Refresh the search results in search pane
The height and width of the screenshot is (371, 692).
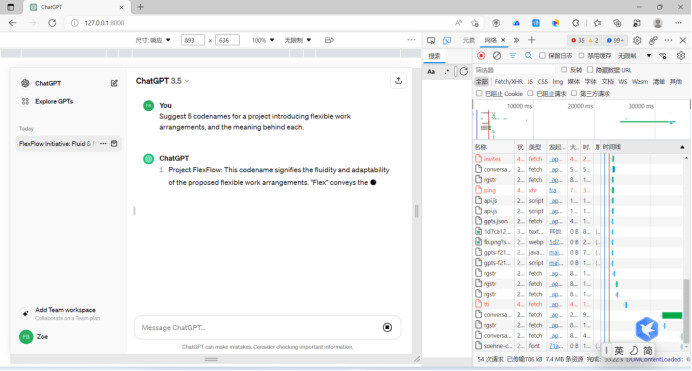click(x=463, y=71)
